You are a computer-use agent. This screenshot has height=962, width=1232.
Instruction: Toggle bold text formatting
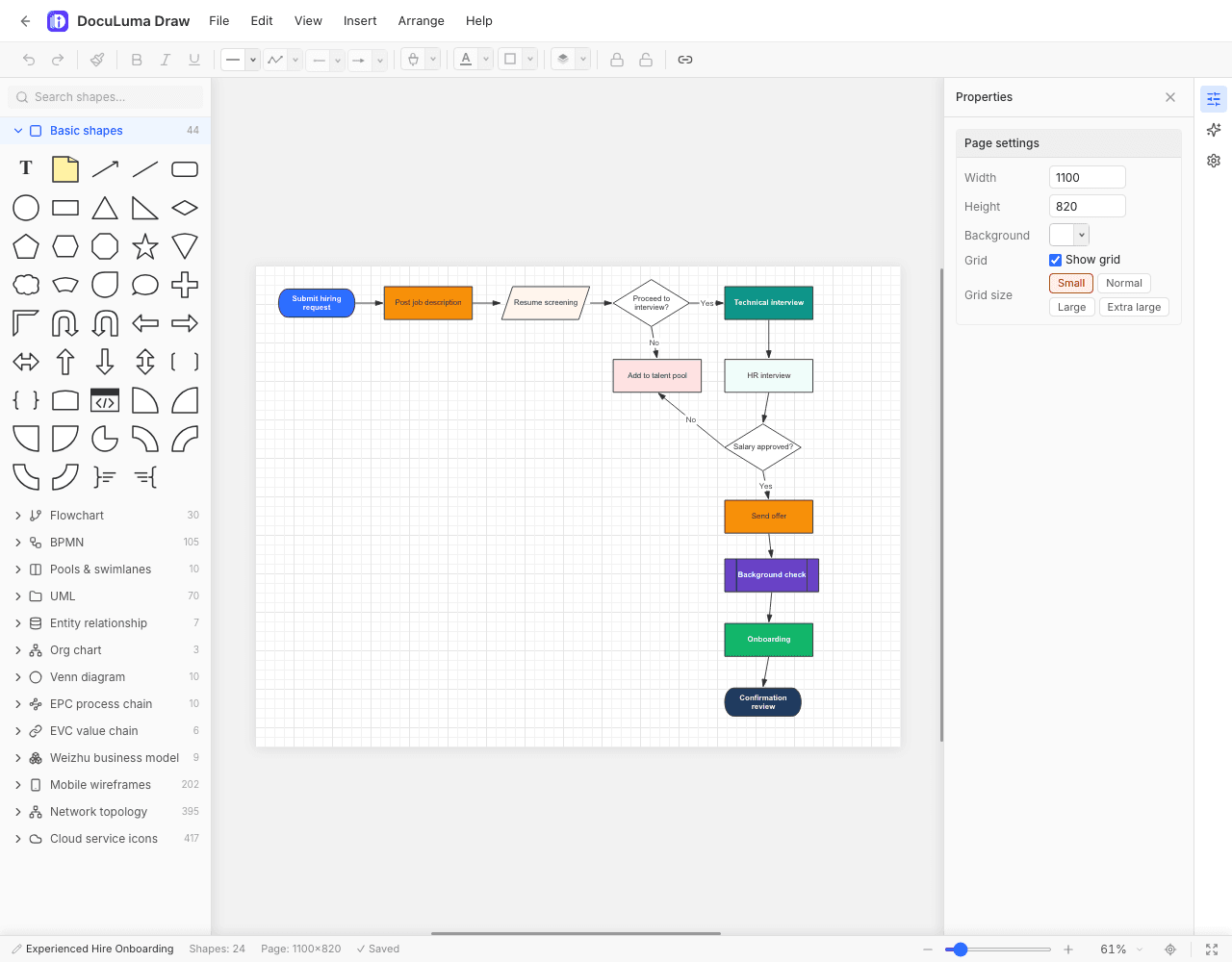137,60
